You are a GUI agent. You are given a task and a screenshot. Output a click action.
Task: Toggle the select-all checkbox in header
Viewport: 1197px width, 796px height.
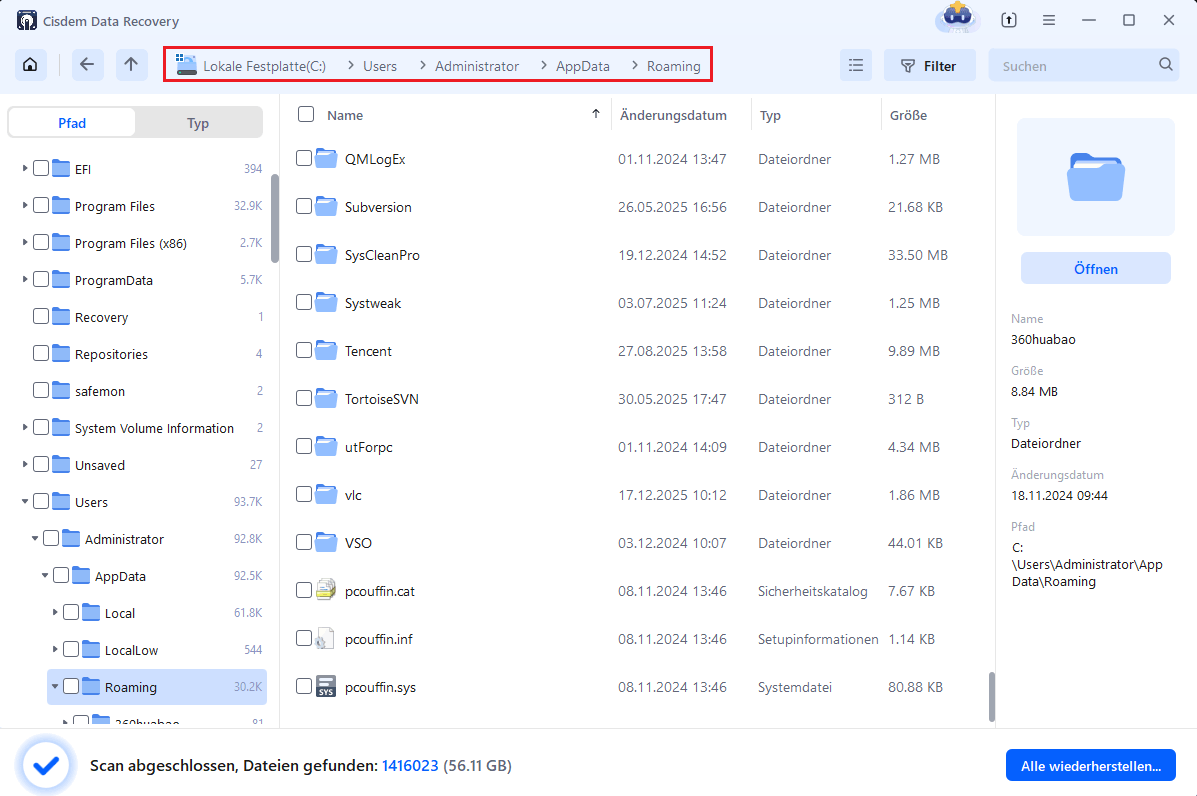click(x=306, y=115)
